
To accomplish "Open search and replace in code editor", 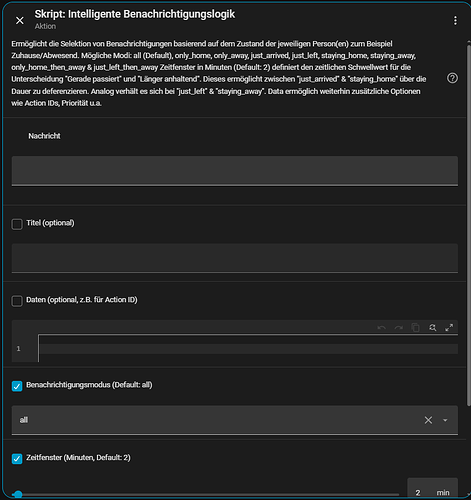I will (x=433, y=328).
